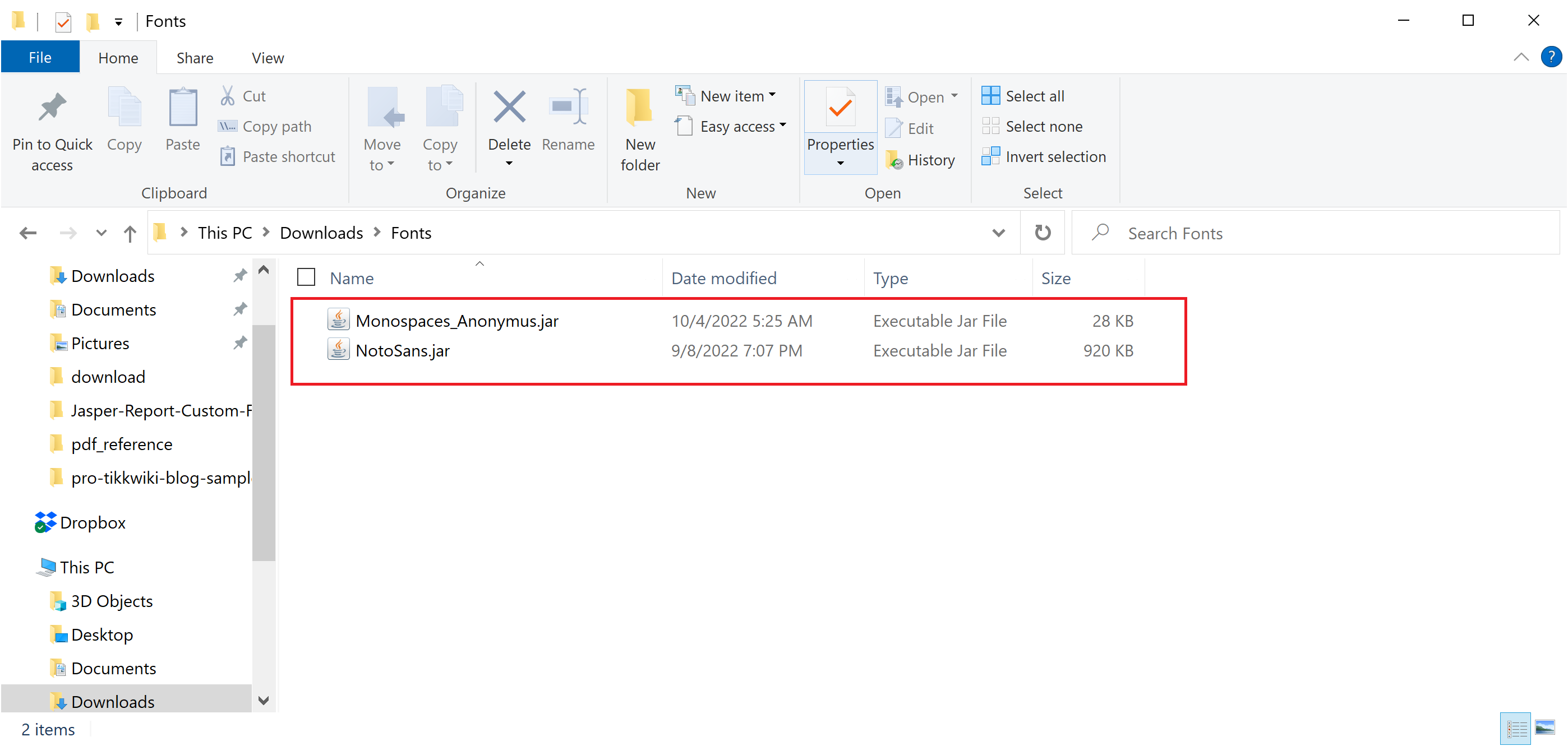Select the NotoSans.jar file icon
Image resolution: width=1568 pixels, height=746 pixels.
[338, 350]
